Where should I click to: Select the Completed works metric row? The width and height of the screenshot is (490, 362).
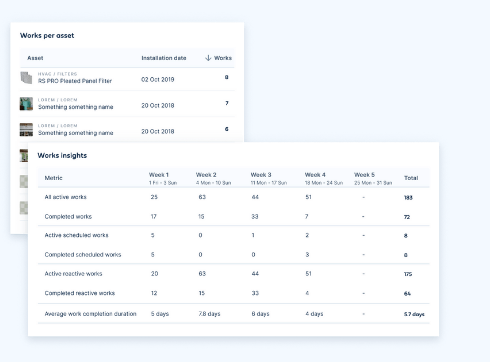click(234, 216)
